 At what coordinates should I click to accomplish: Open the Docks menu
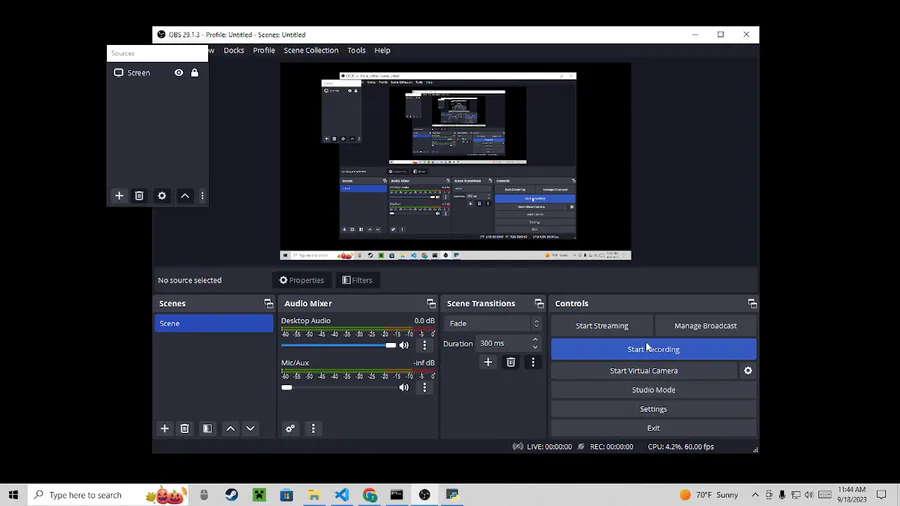(x=234, y=50)
